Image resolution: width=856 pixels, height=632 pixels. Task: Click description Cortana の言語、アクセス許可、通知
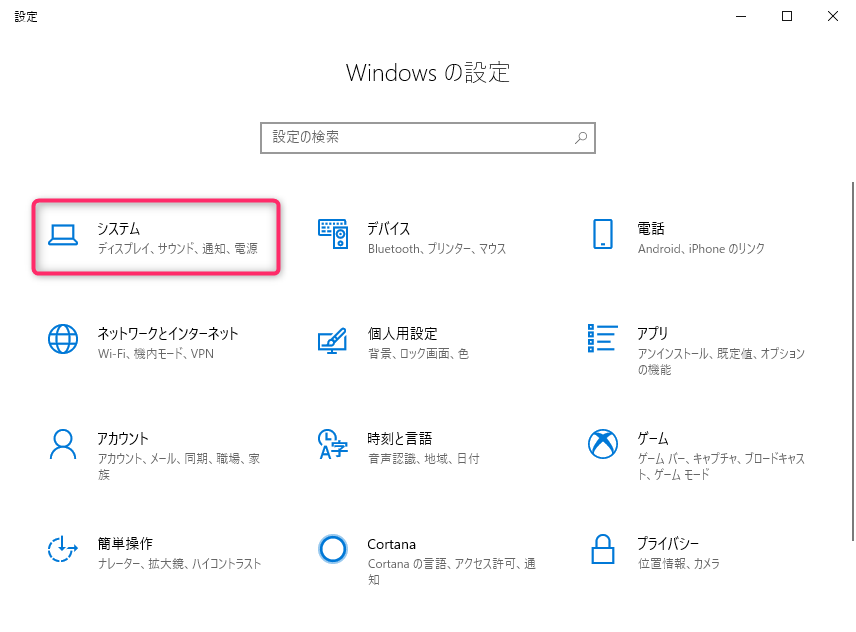coord(451,571)
